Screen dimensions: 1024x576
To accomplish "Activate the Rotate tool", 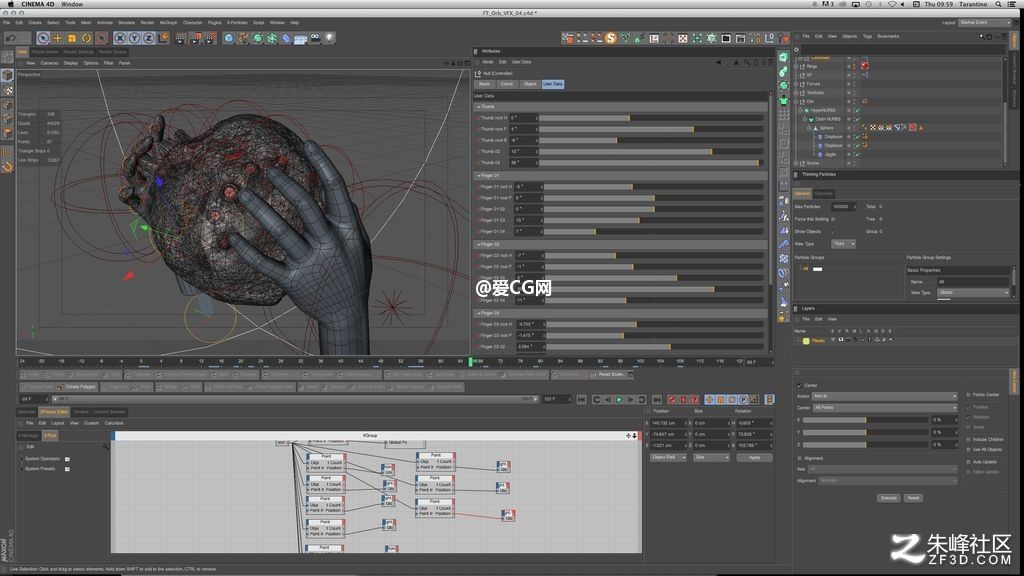I will coord(86,39).
